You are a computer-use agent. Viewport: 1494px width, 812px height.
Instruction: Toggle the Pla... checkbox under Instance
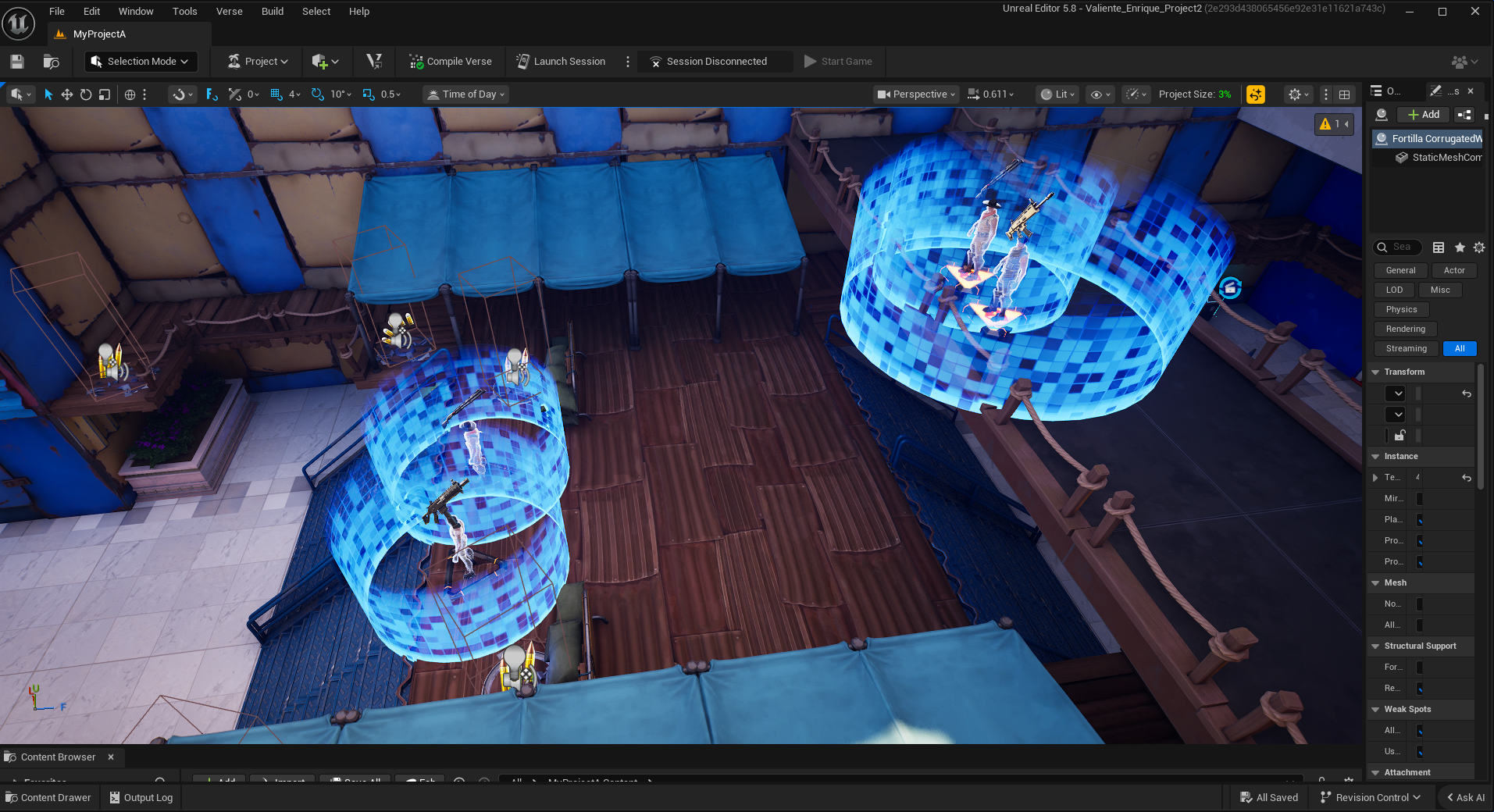pos(1419,520)
